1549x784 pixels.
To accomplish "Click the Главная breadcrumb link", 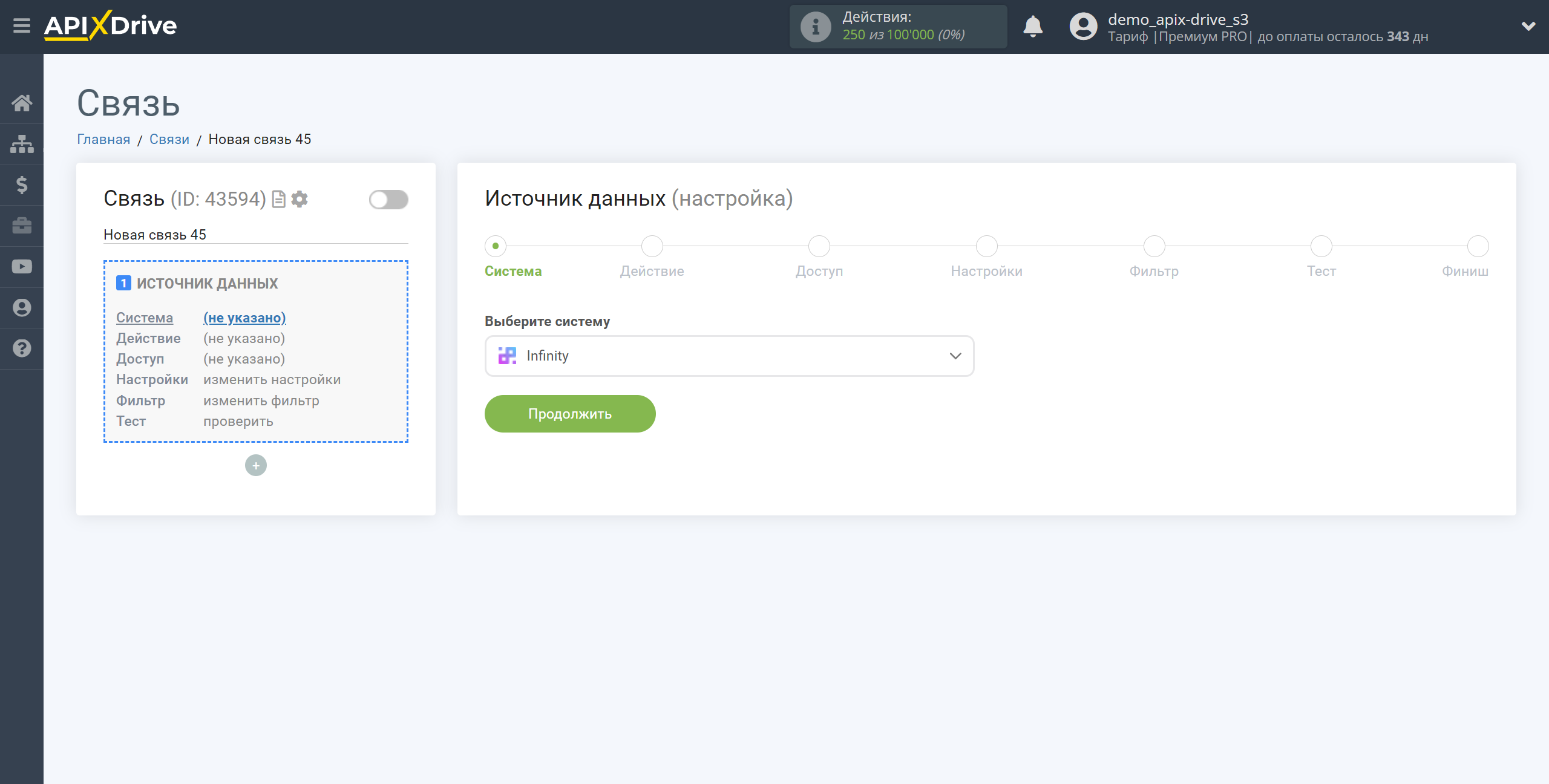I will 103,139.
